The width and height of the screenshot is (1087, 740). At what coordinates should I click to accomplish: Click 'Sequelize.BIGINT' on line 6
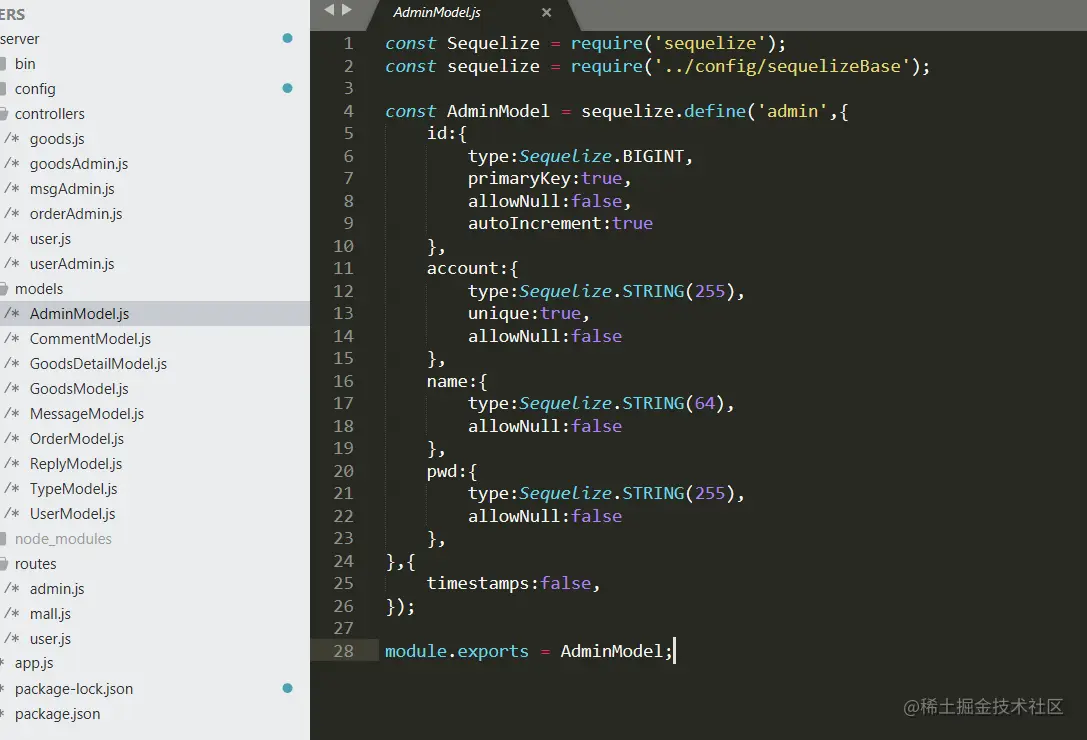[x=602, y=156]
